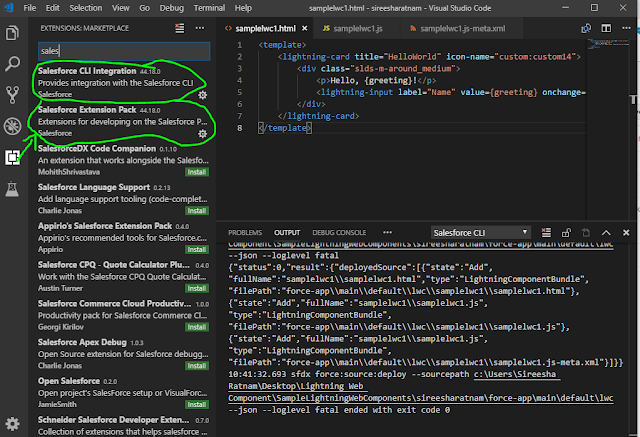This screenshot has width=640, height=437.
Task: Install Salesforce Apex Debug extension
Action: tap(197, 366)
